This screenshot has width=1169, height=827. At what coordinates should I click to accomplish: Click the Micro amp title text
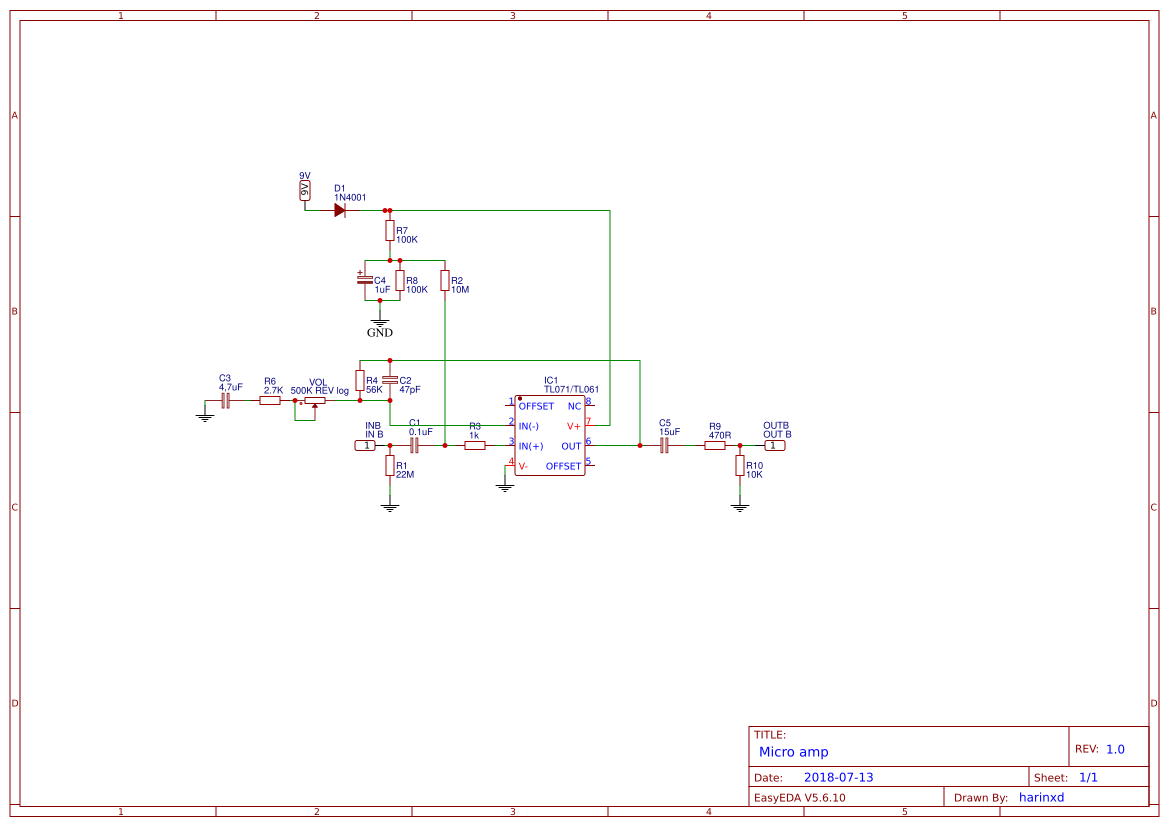[793, 752]
